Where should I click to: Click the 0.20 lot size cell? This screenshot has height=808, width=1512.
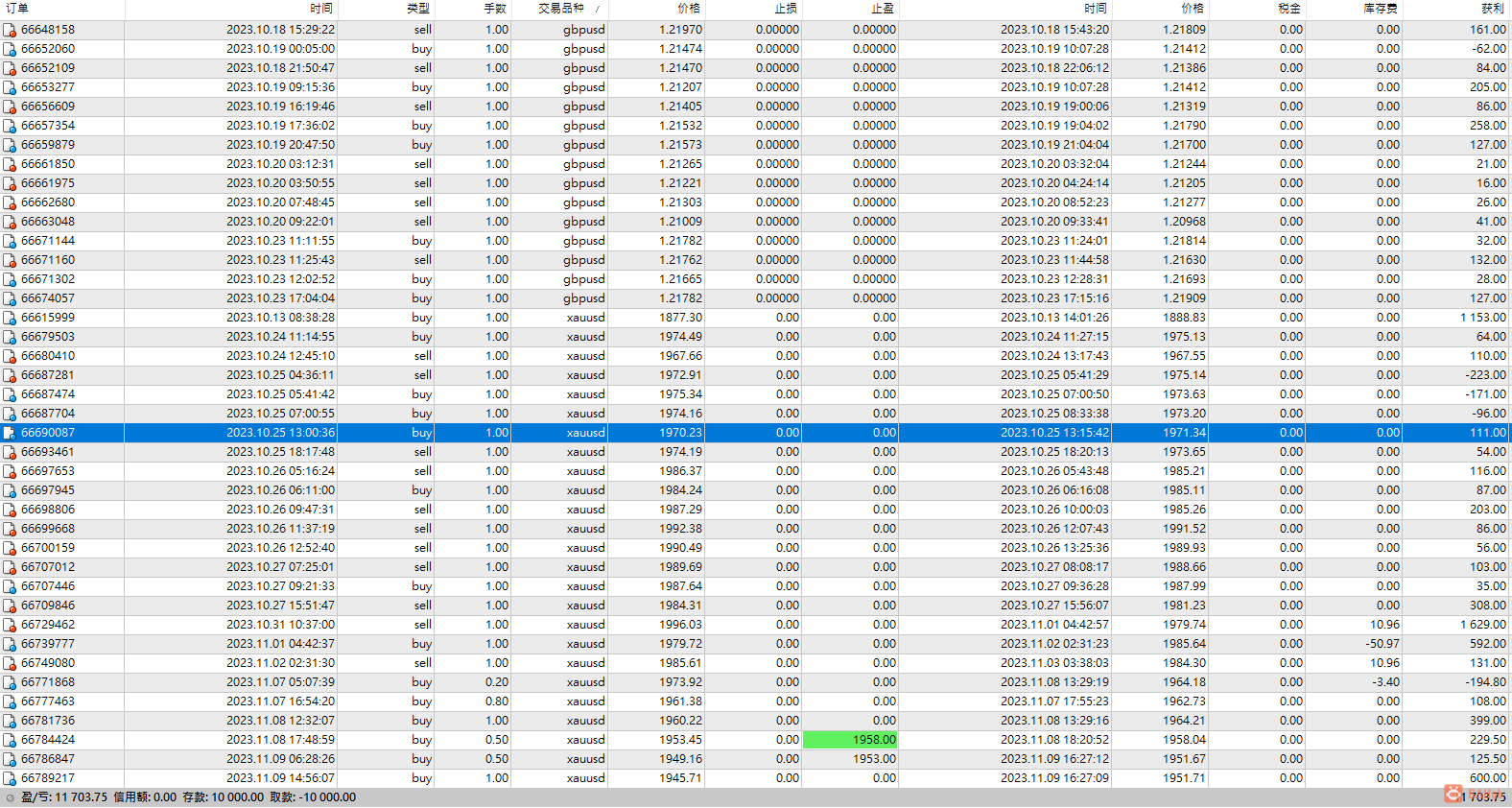click(x=497, y=682)
